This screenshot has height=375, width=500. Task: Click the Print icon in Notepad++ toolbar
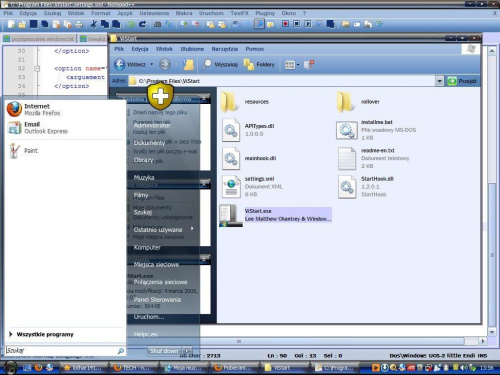[79, 24]
